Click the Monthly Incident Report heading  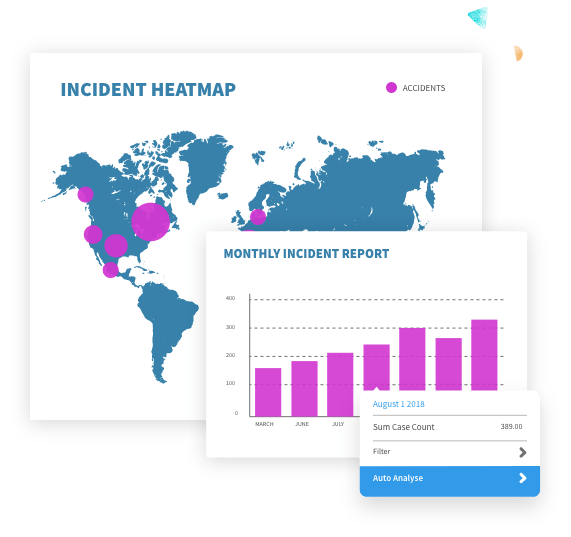(306, 254)
